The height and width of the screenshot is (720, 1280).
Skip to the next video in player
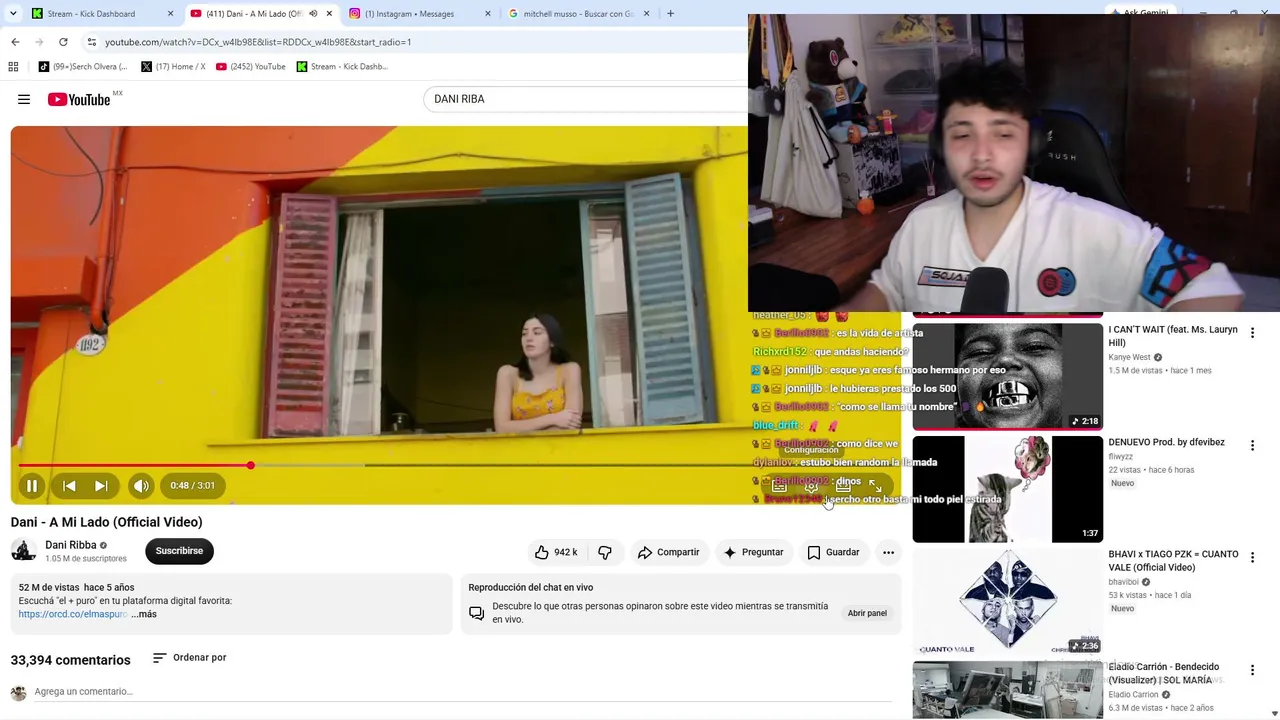pyautogui.click(x=101, y=486)
